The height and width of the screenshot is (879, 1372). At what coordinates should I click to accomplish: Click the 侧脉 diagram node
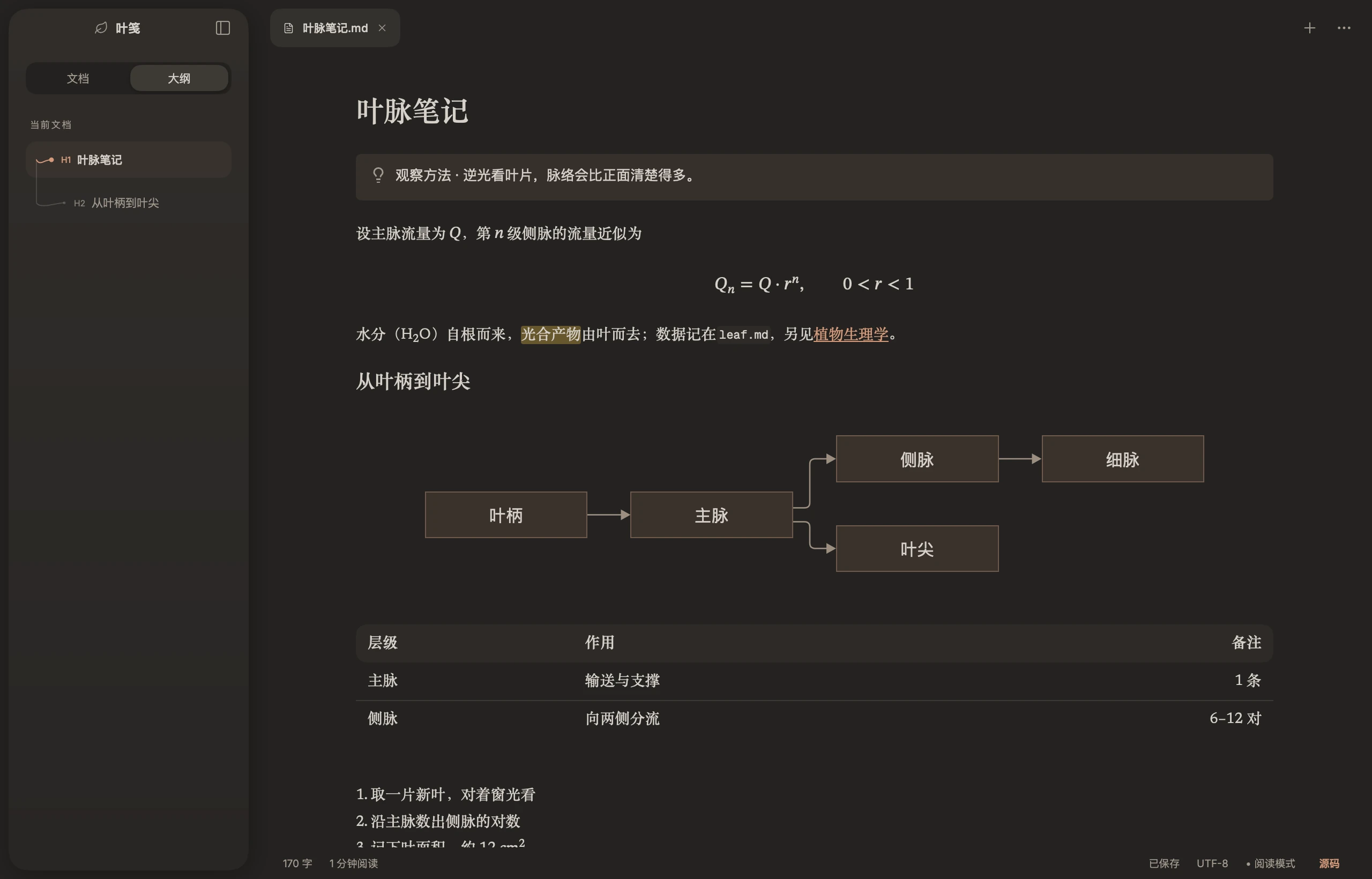[917, 459]
